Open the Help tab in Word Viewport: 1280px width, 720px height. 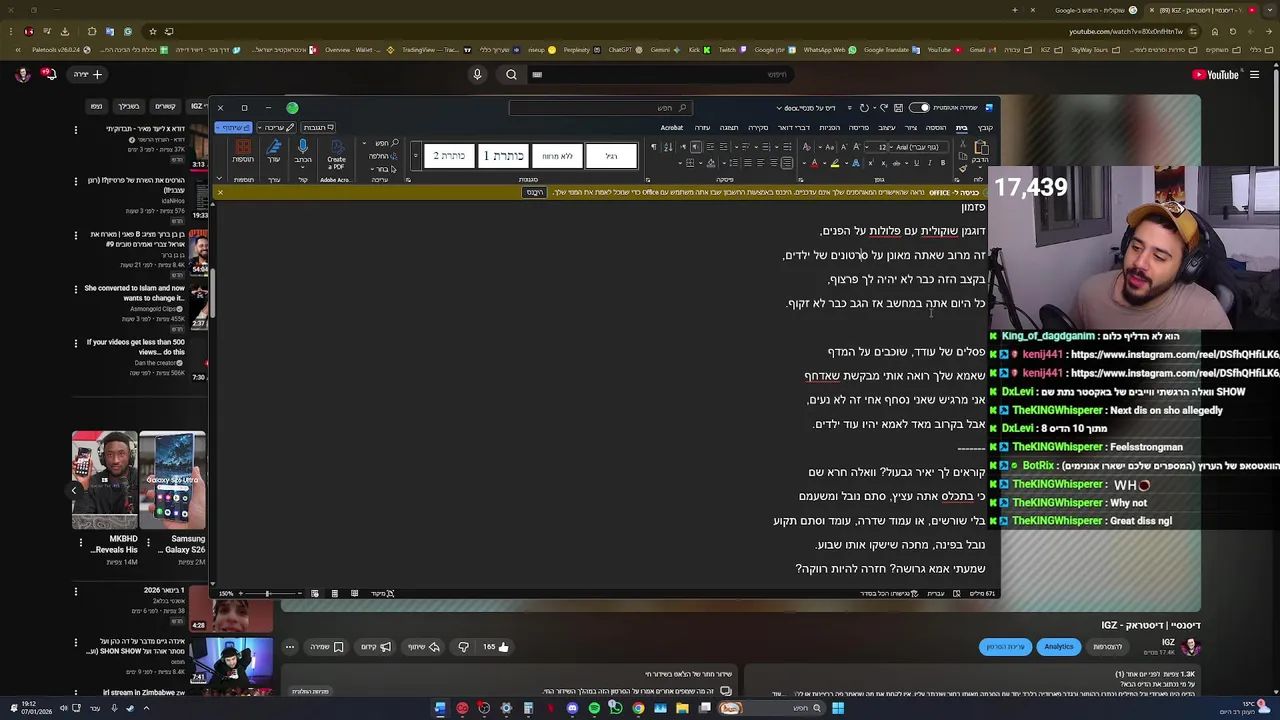pyautogui.click(x=702, y=127)
